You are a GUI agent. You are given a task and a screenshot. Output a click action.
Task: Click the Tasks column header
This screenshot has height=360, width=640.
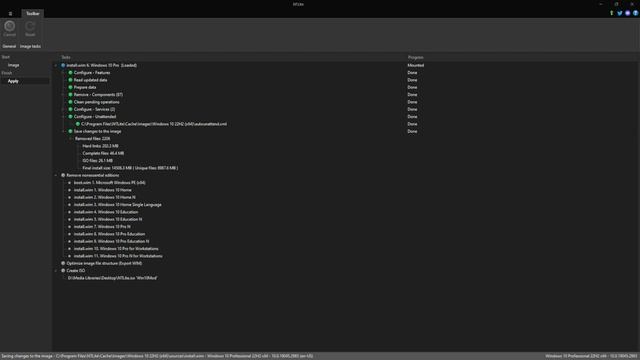66,58
